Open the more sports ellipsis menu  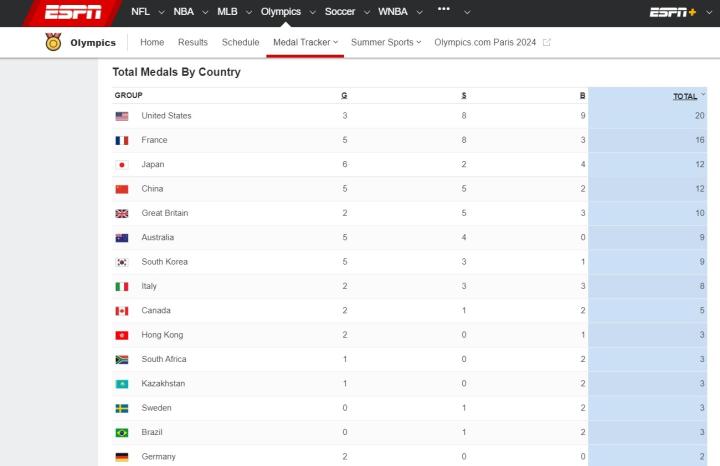pos(444,11)
